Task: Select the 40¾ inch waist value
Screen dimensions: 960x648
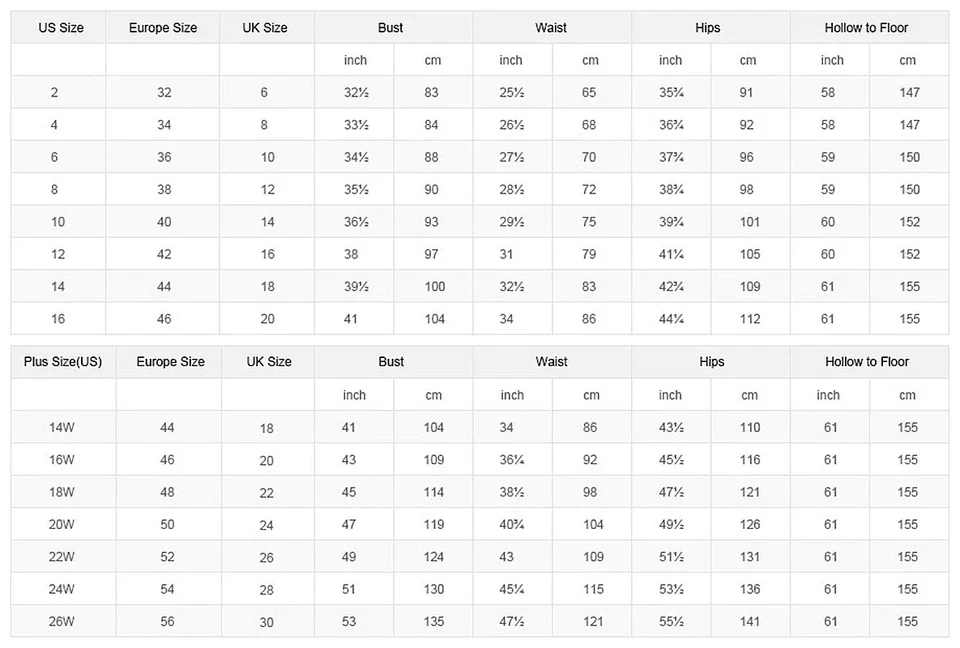Action: (511, 525)
